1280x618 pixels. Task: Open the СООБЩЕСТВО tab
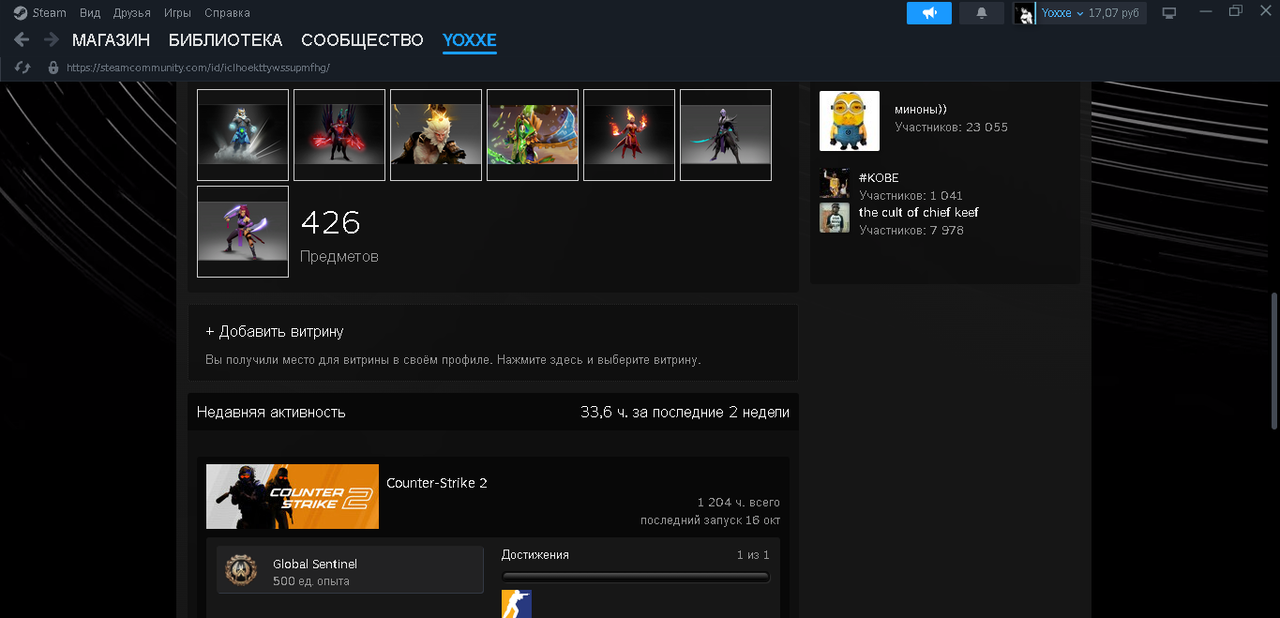point(363,40)
